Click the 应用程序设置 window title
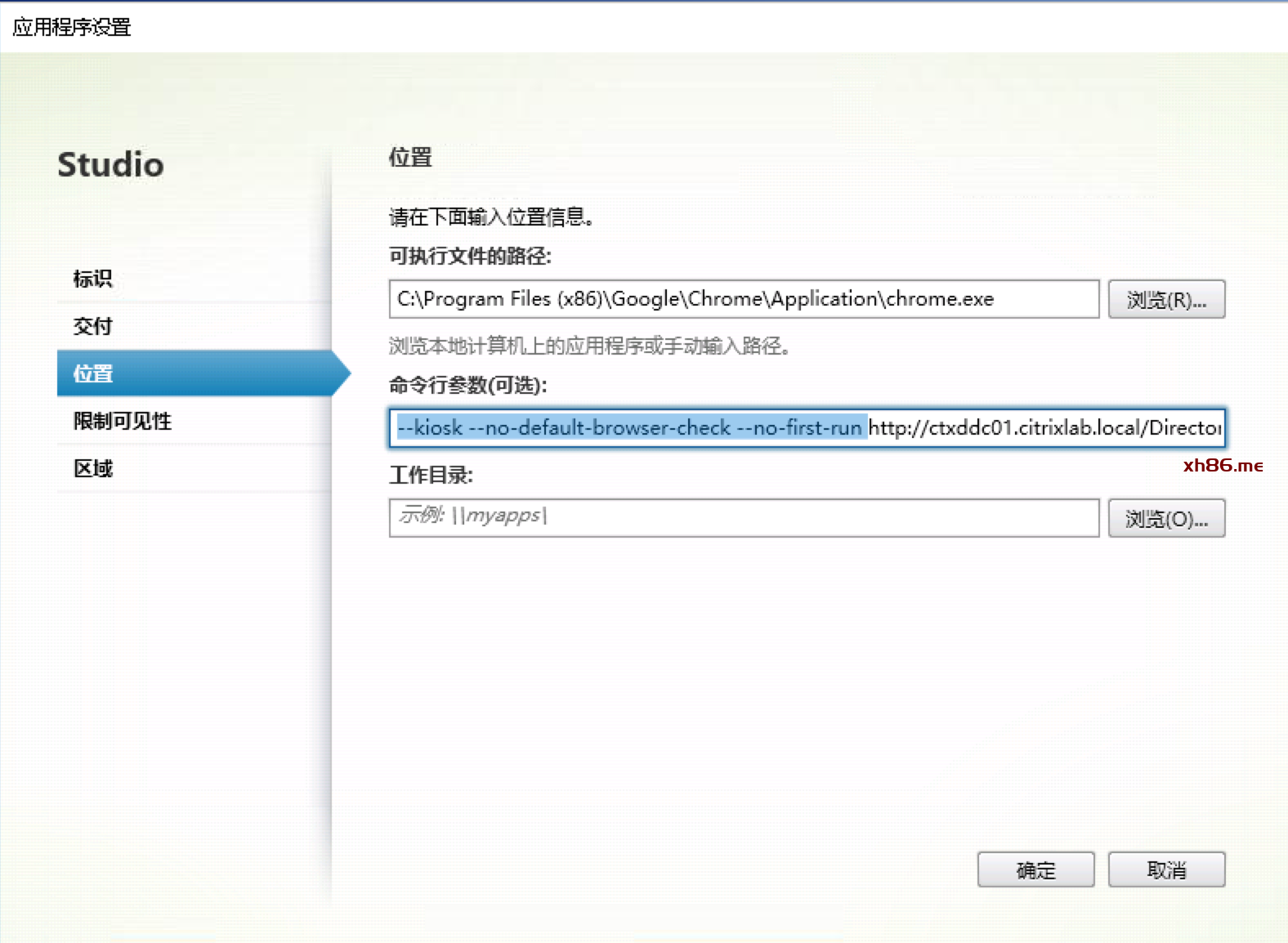Screen dimensions: 1288x943 click(x=72, y=27)
